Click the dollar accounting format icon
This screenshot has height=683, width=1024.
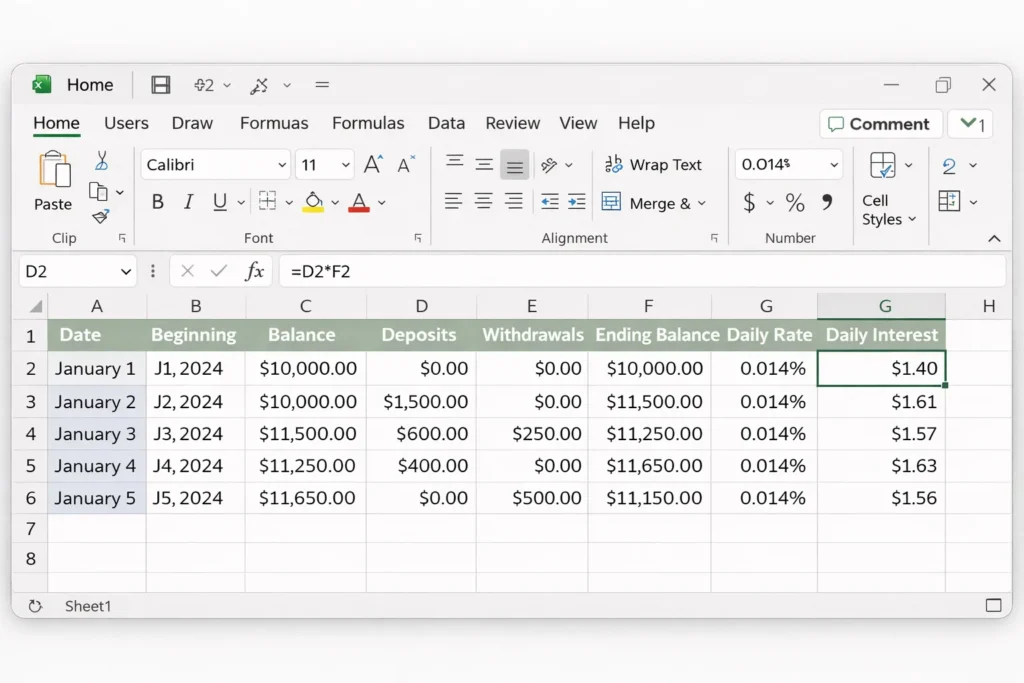752,202
